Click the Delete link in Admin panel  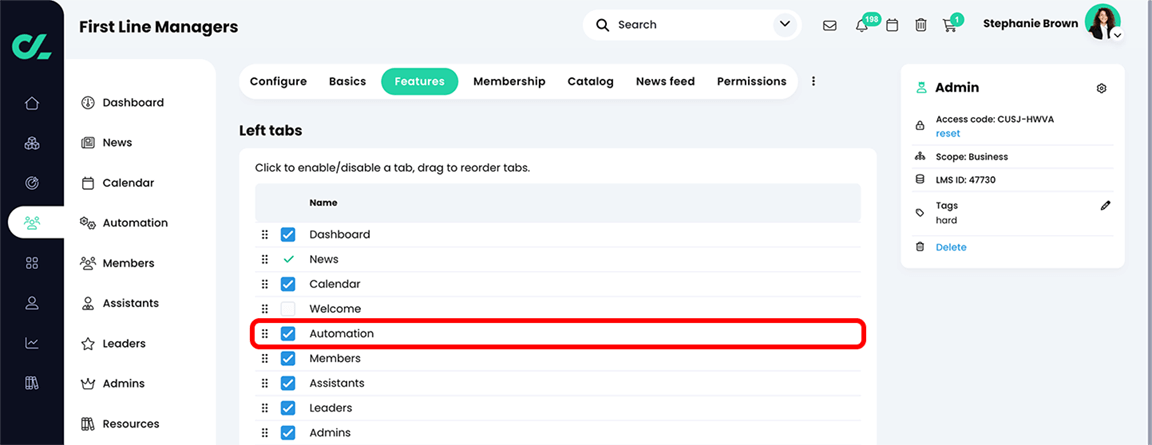point(951,247)
